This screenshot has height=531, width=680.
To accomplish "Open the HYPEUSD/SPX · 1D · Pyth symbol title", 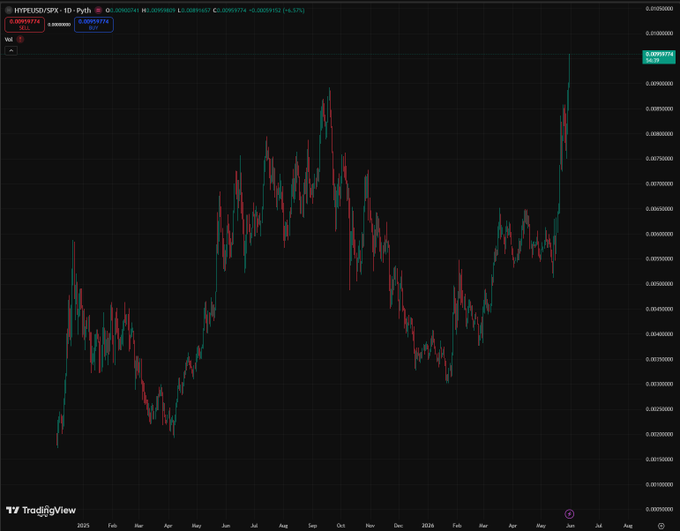I will click(x=52, y=10).
